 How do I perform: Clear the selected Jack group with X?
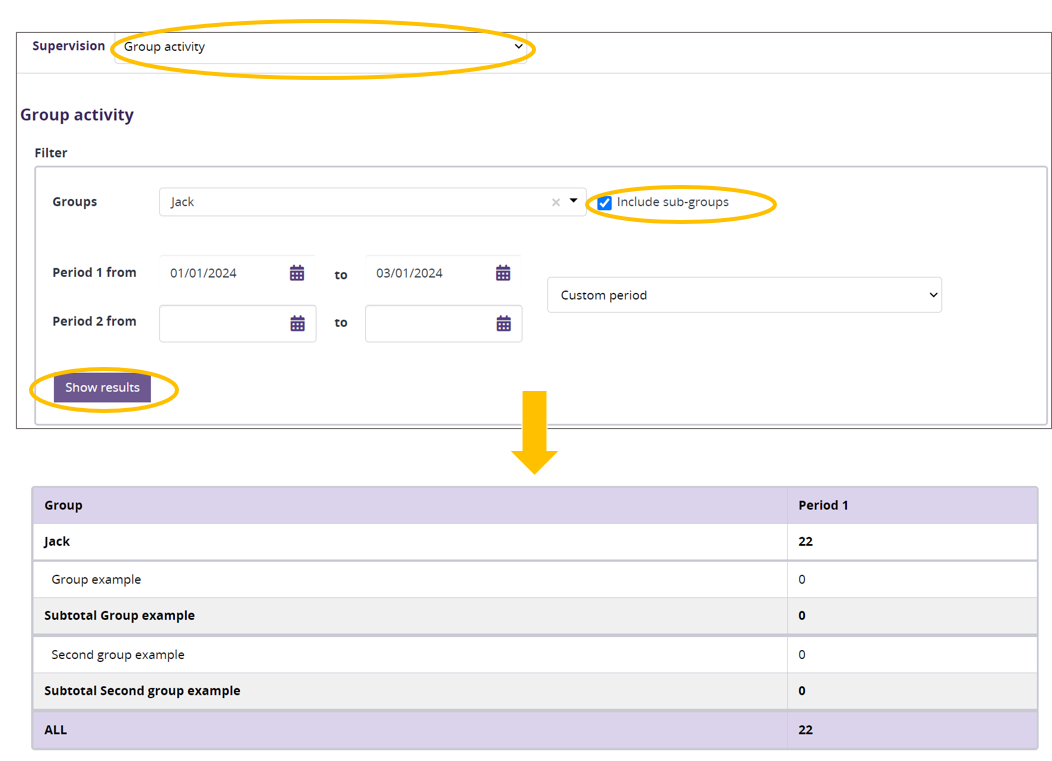(x=556, y=202)
